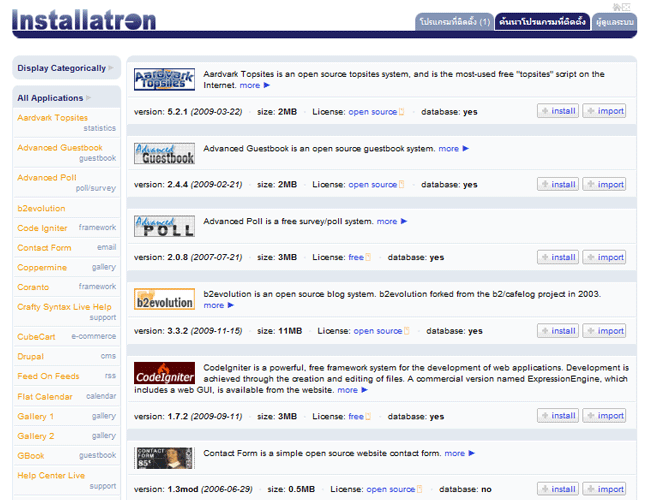Open the open source license link for Aardvark Topsites
Screen dimensions: 650x500
[x=373, y=112]
